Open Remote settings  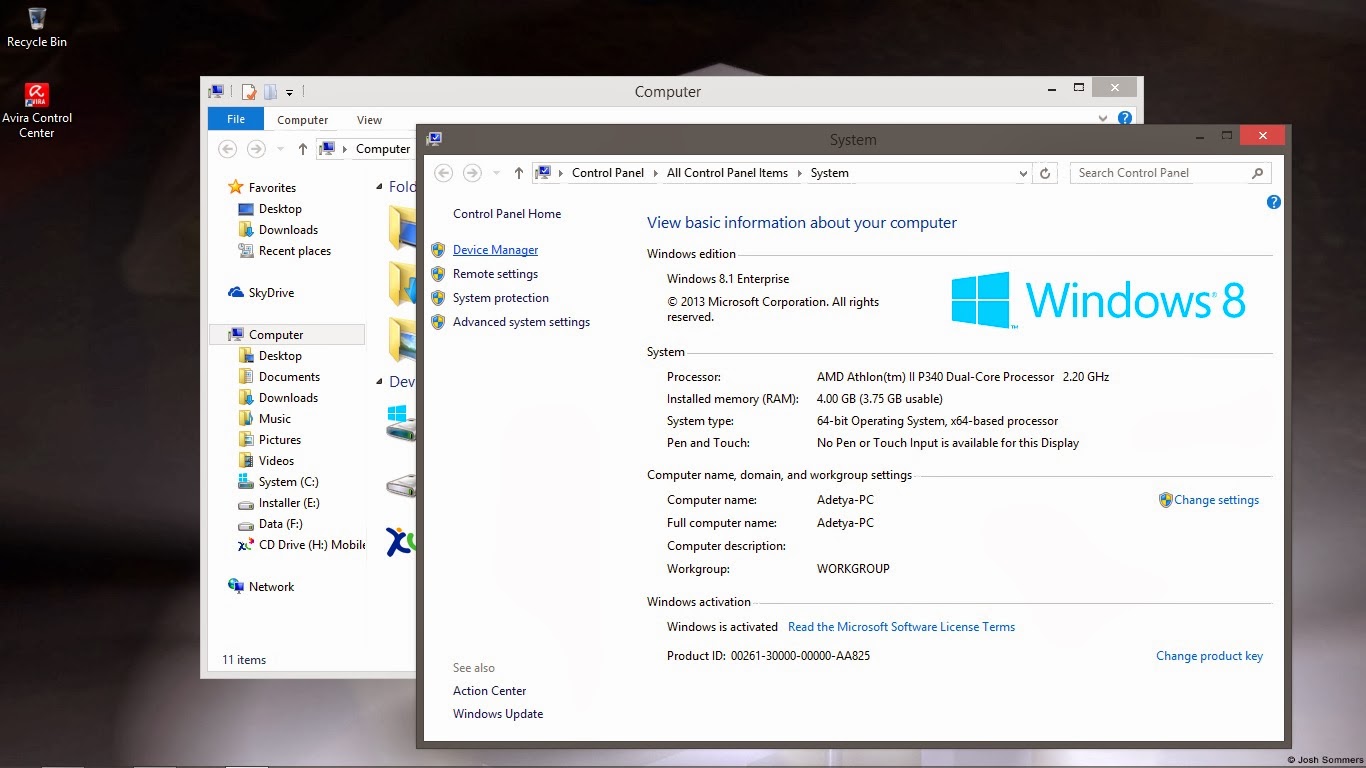(x=495, y=274)
